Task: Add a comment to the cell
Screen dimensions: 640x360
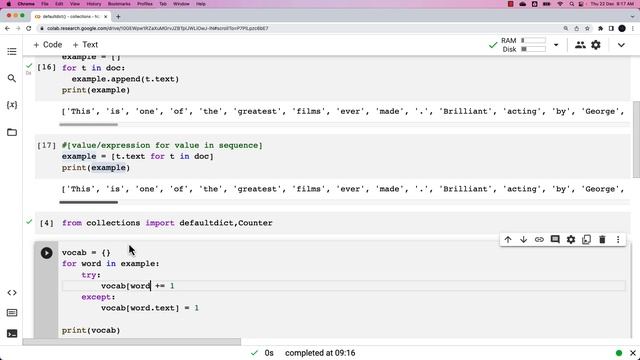Action: point(555,240)
